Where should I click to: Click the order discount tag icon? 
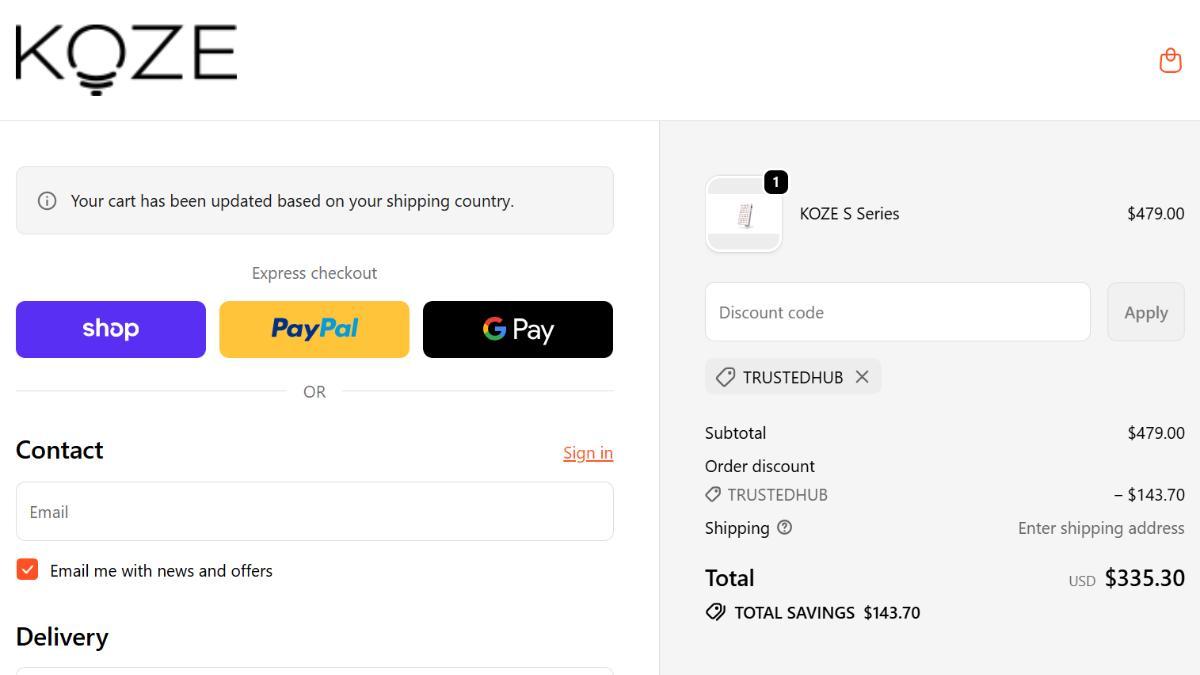pos(713,494)
